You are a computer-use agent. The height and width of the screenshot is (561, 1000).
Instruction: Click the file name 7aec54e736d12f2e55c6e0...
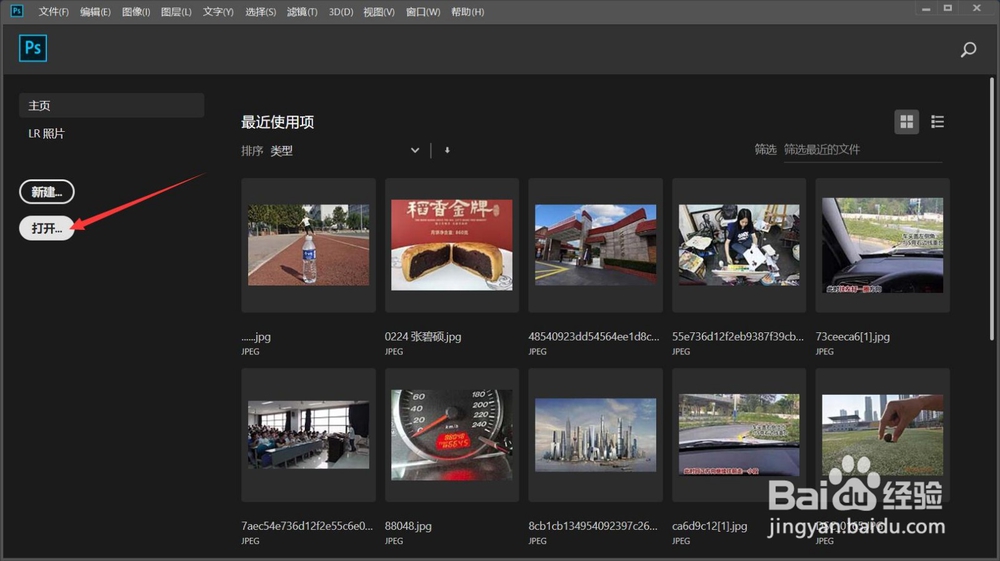(x=307, y=526)
